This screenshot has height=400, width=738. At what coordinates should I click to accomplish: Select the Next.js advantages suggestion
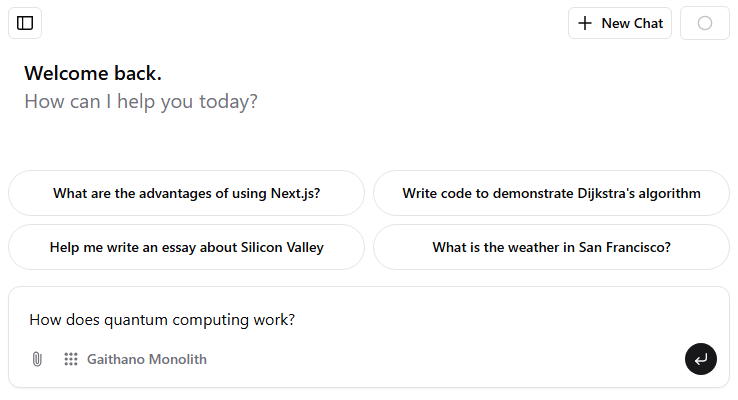186,193
